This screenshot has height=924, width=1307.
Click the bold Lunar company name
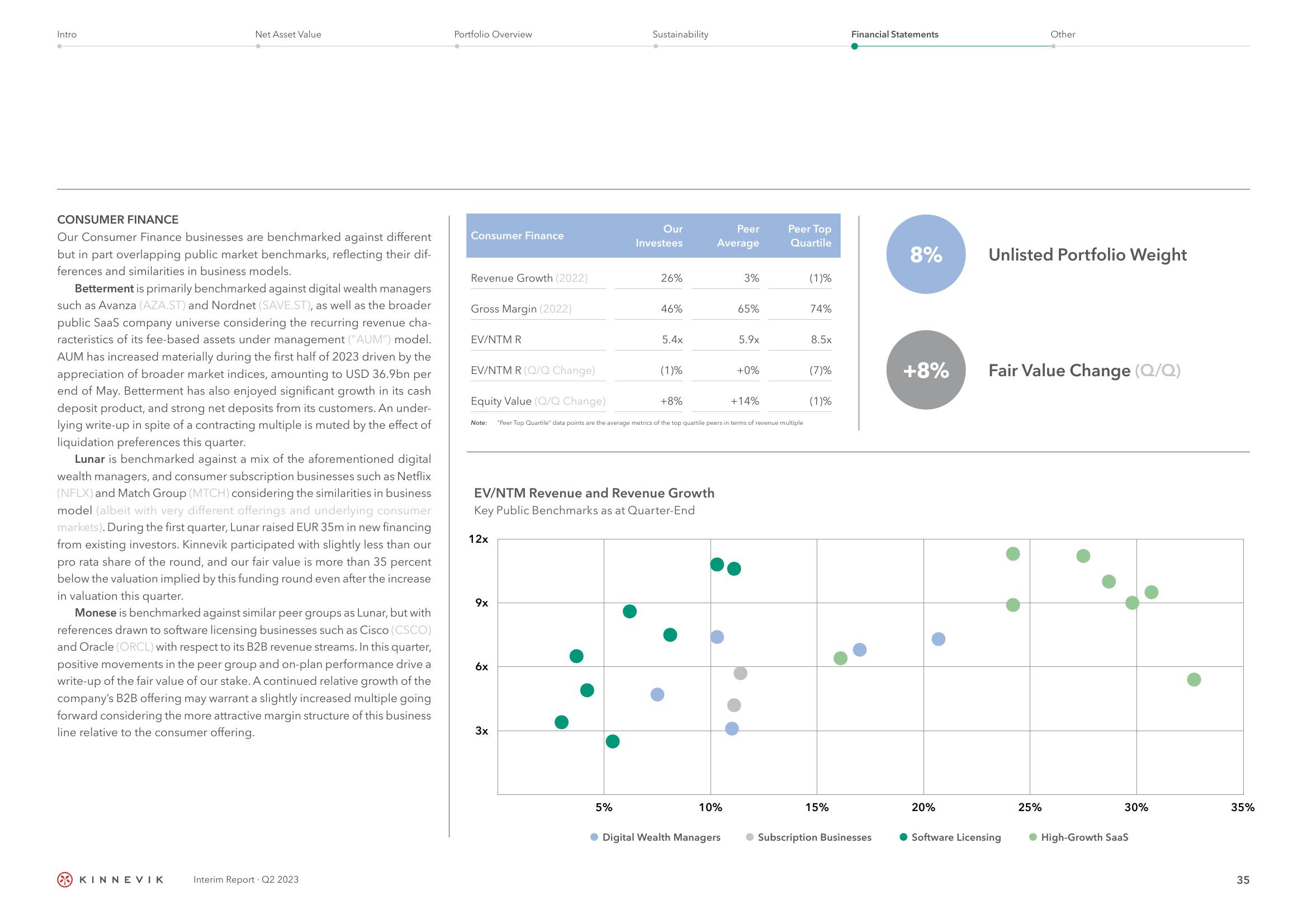tap(90, 459)
